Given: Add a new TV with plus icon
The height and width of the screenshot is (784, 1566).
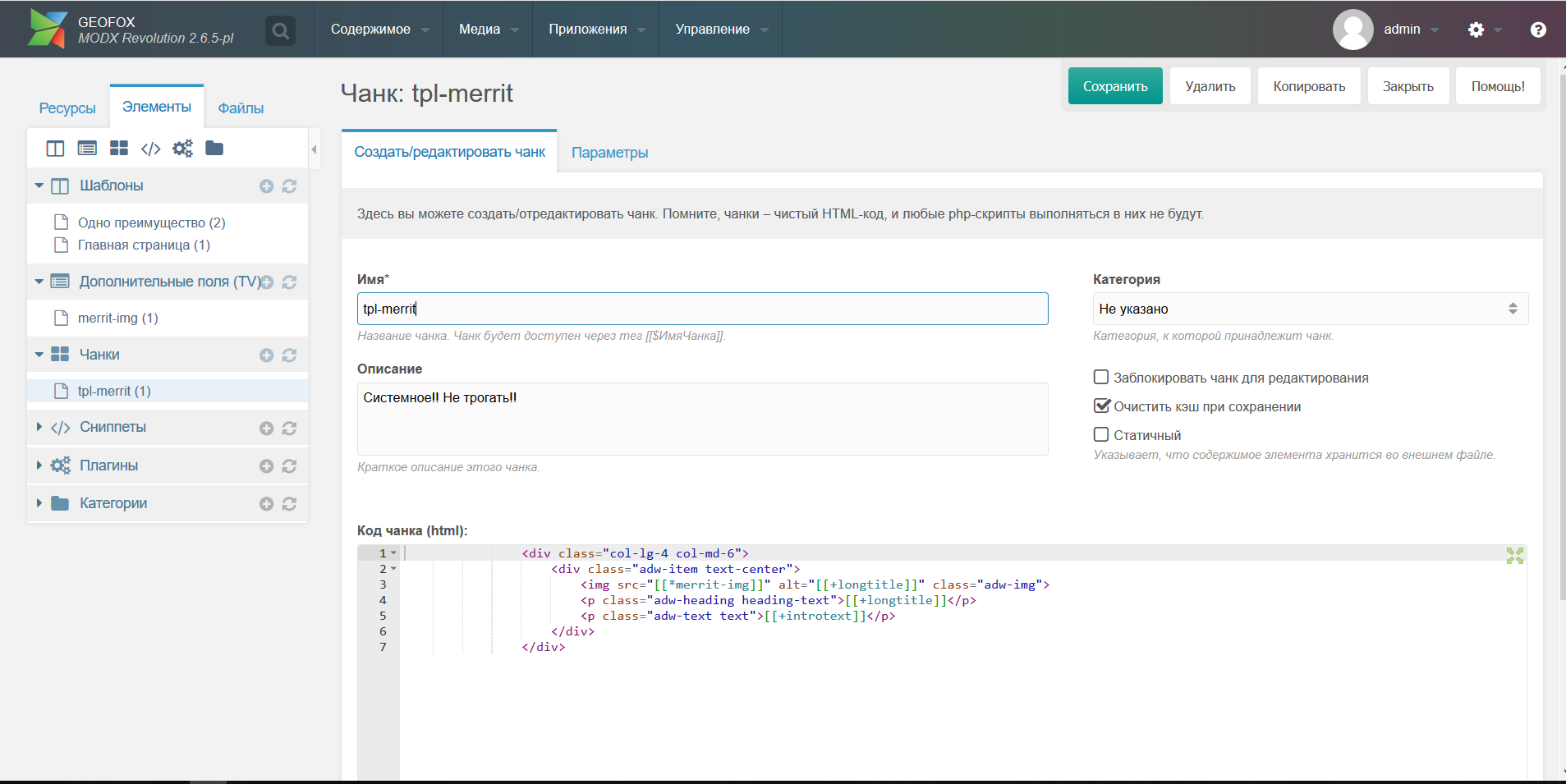Looking at the screenshot, I should click(266, 282).
